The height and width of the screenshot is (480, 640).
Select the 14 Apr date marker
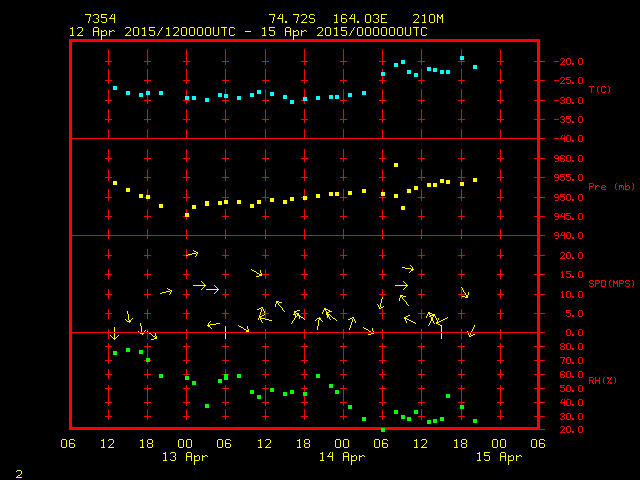[342, 457]
